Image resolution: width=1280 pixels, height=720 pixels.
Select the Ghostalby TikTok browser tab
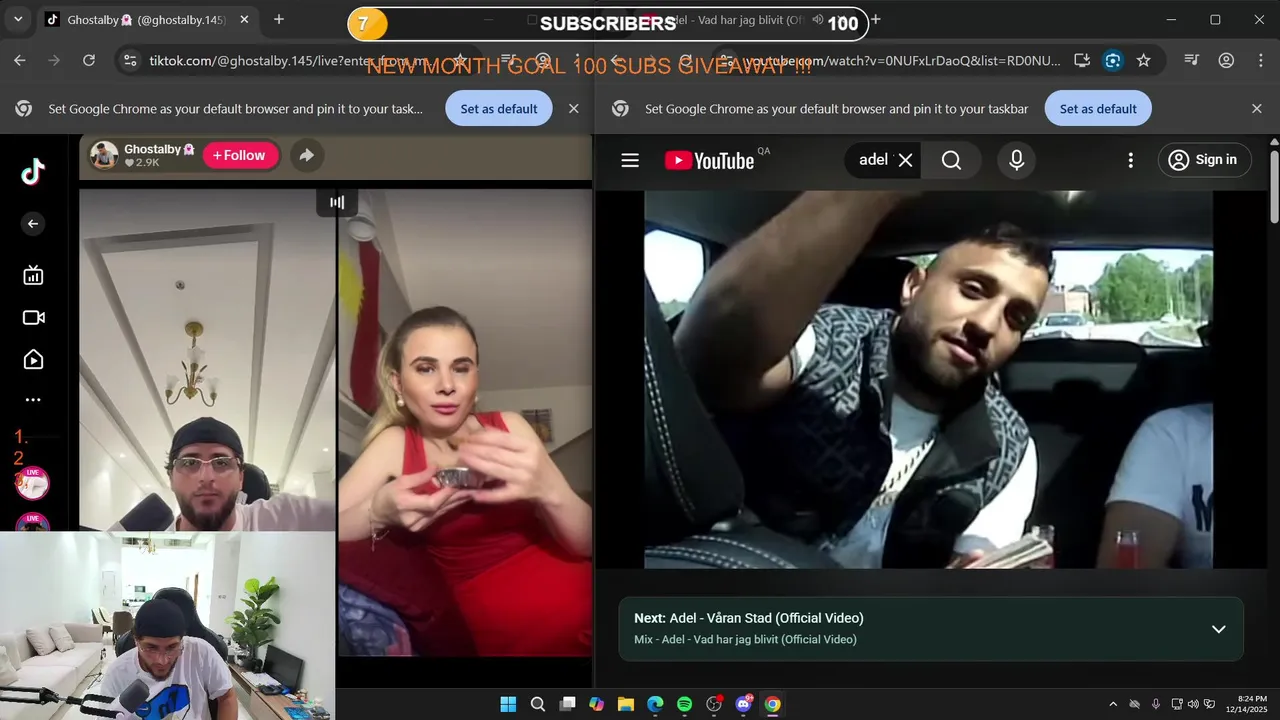coord(148,20)
